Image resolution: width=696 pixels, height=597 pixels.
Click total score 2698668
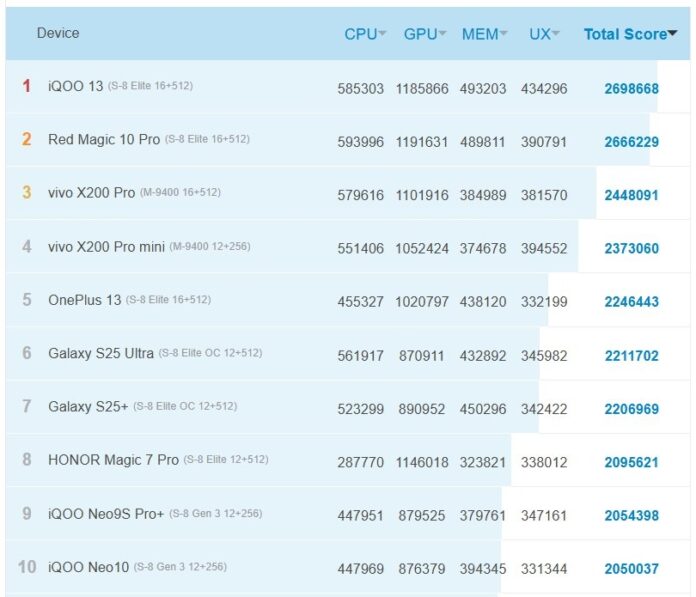632,89
